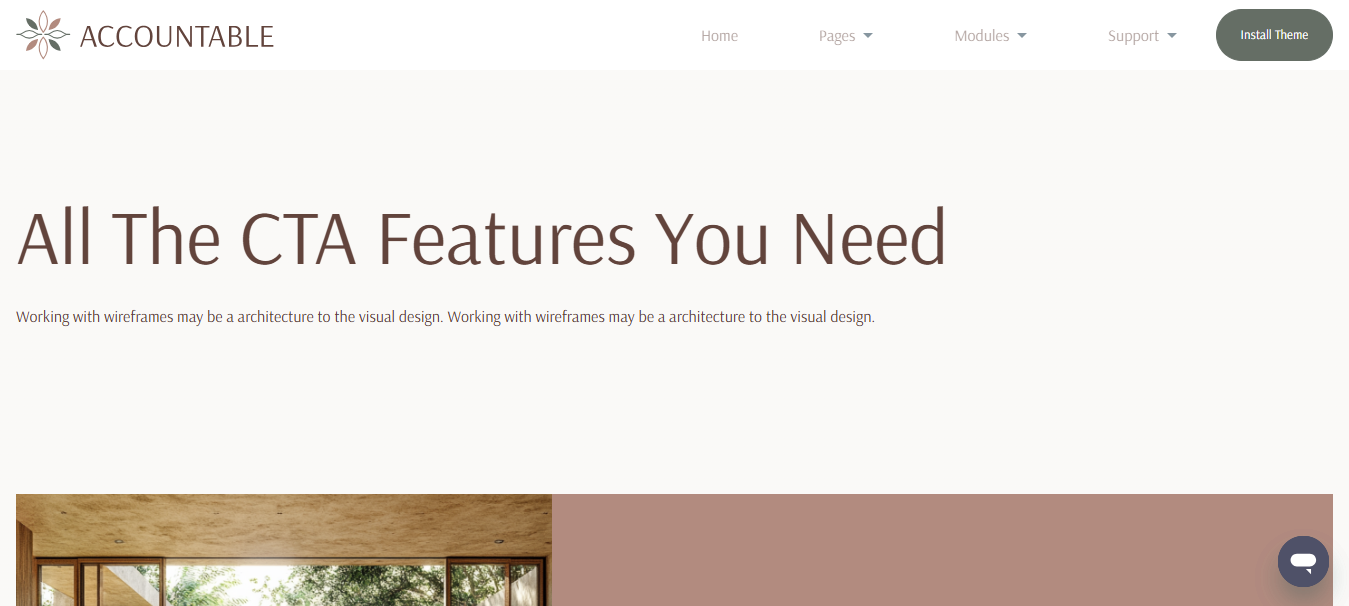Go to the Home navigation link
The image size is (1349, 606).
pos(719,36)
